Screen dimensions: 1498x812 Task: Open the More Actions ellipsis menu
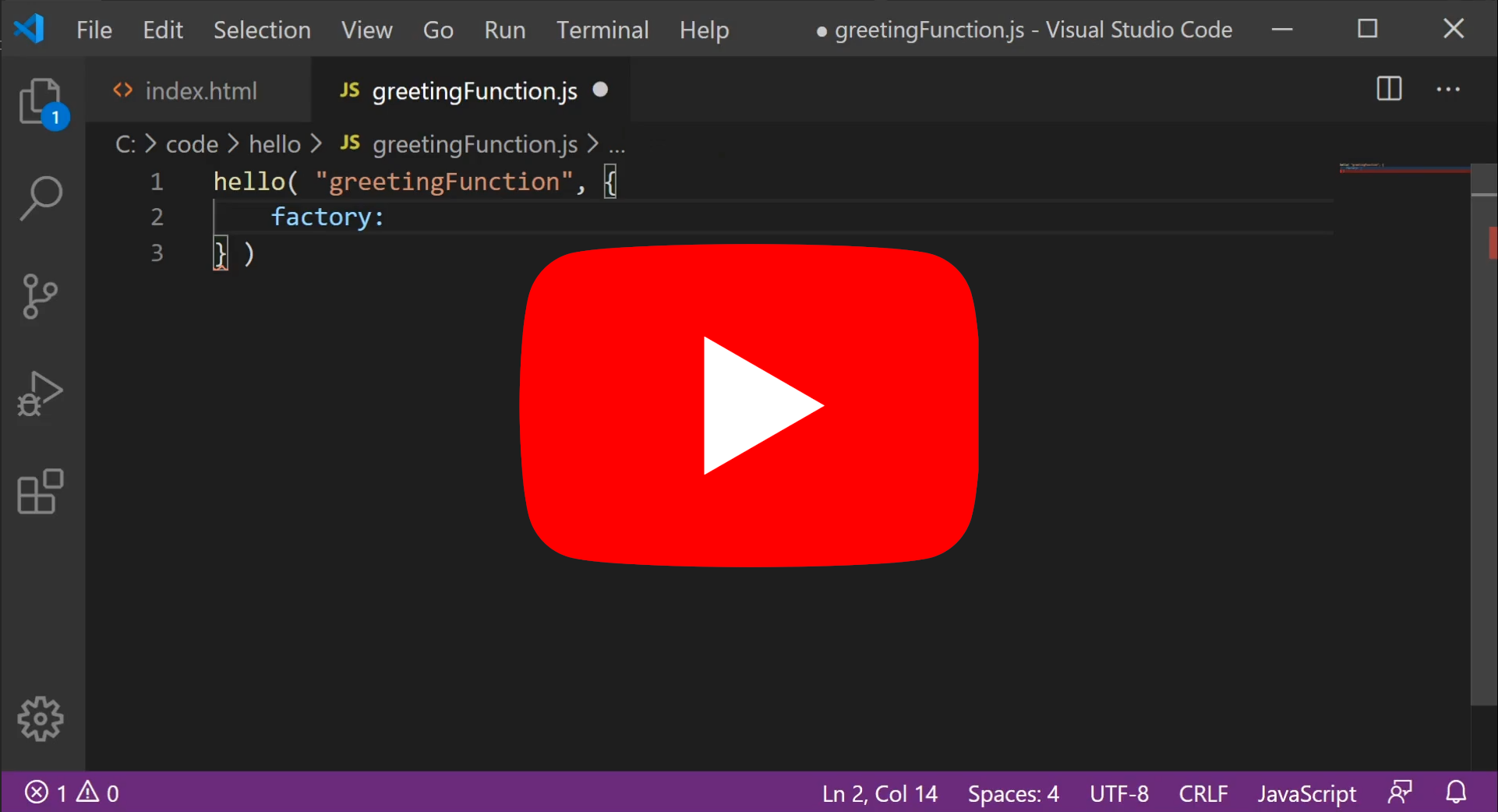click(x=1448, y=90)
